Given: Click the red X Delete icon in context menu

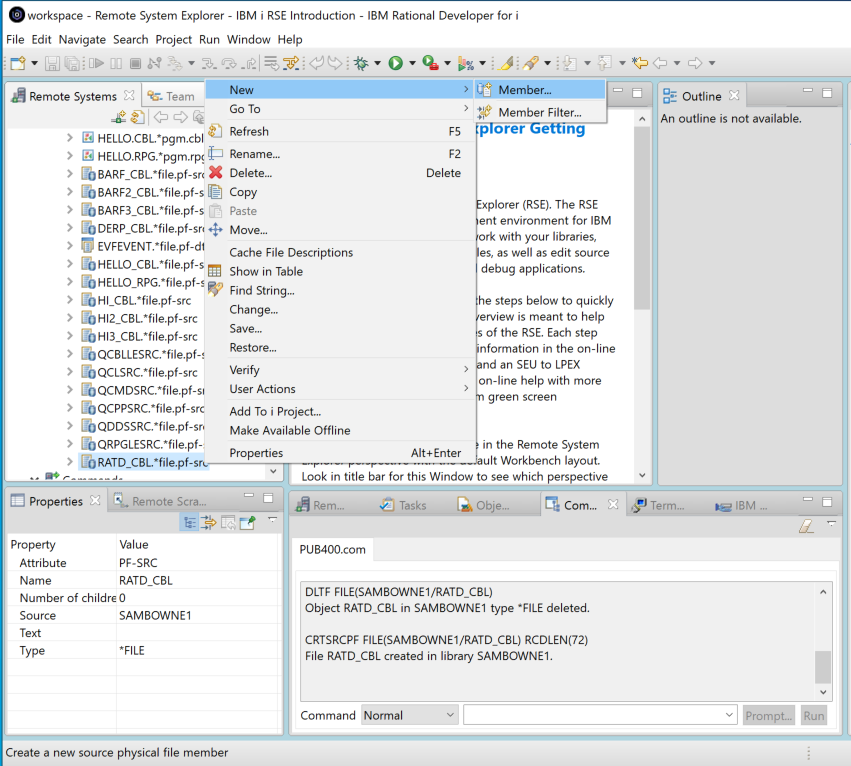Looking at the screenshot, I should click(215, 173).
